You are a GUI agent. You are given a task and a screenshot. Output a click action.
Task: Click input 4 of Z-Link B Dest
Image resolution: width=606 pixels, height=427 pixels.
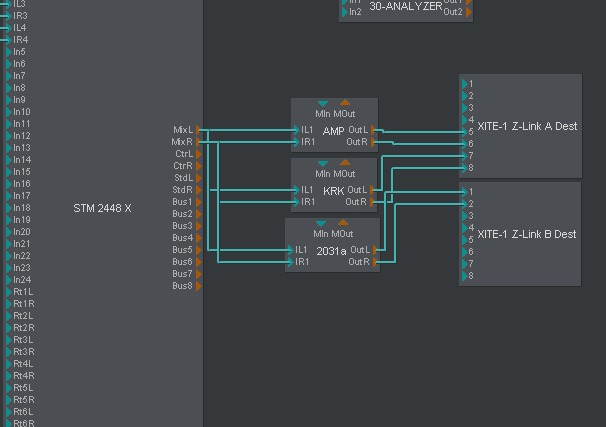pyautogui.click(x=465, y=228)
